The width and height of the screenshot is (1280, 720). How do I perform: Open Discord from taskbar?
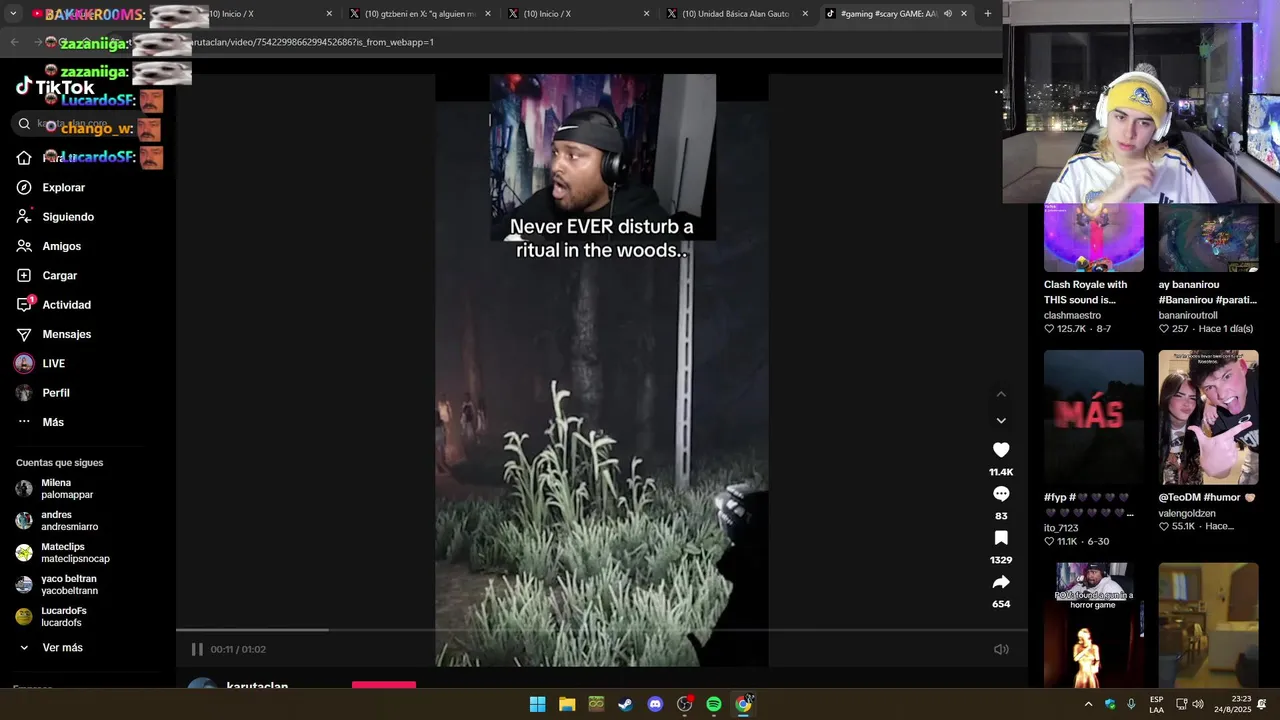[x=655, y=704]
